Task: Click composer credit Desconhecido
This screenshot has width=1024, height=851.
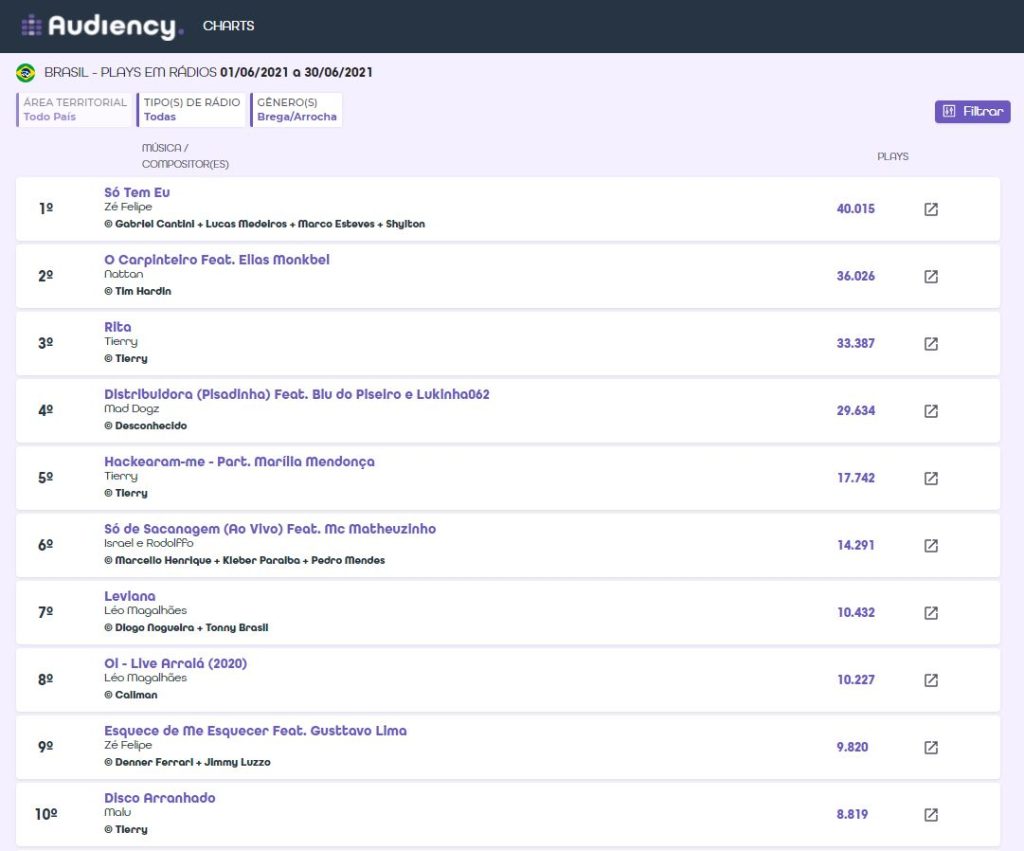Action: [x=146, y=426]
